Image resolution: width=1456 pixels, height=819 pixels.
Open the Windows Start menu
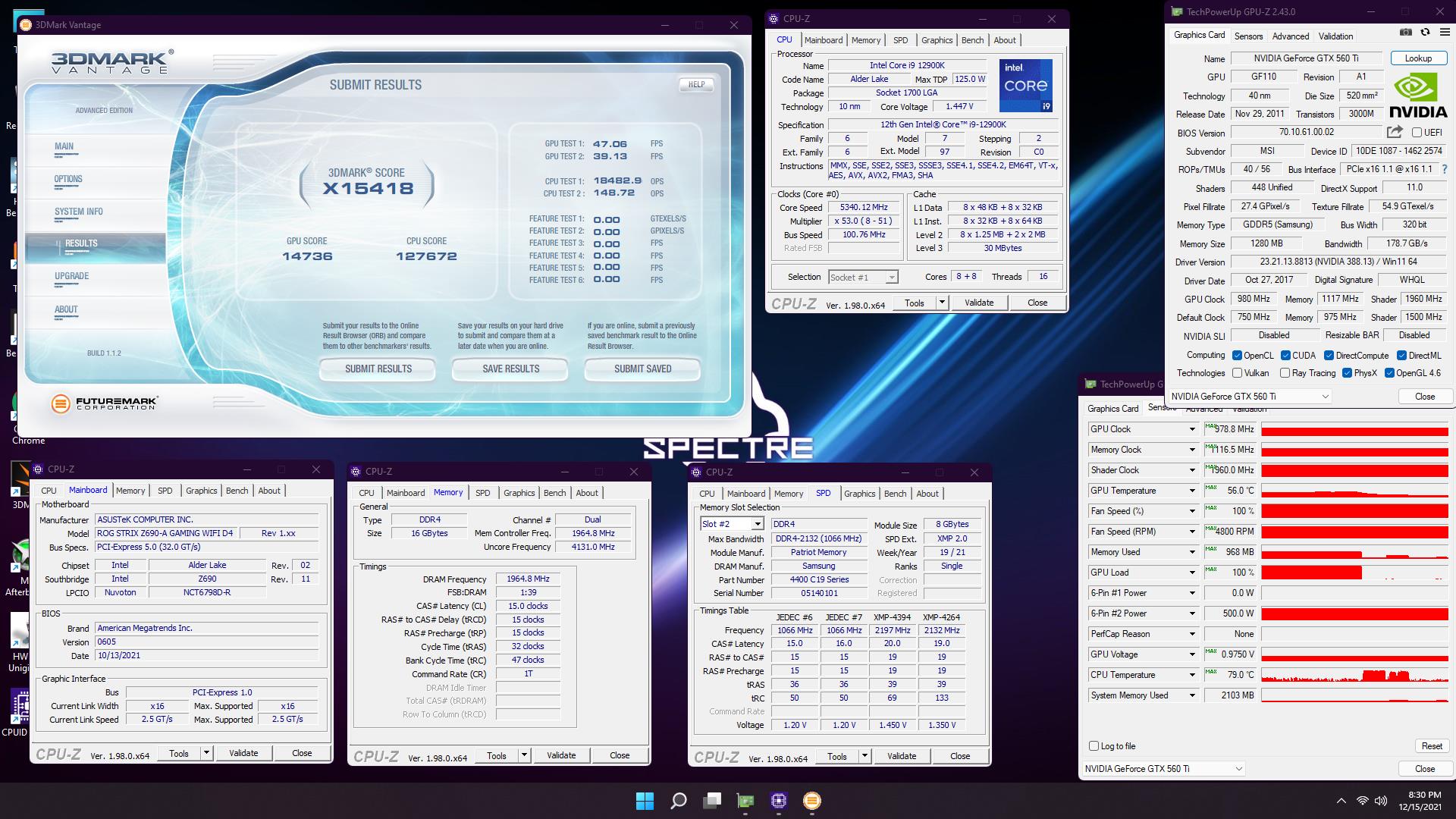[645, 801]
